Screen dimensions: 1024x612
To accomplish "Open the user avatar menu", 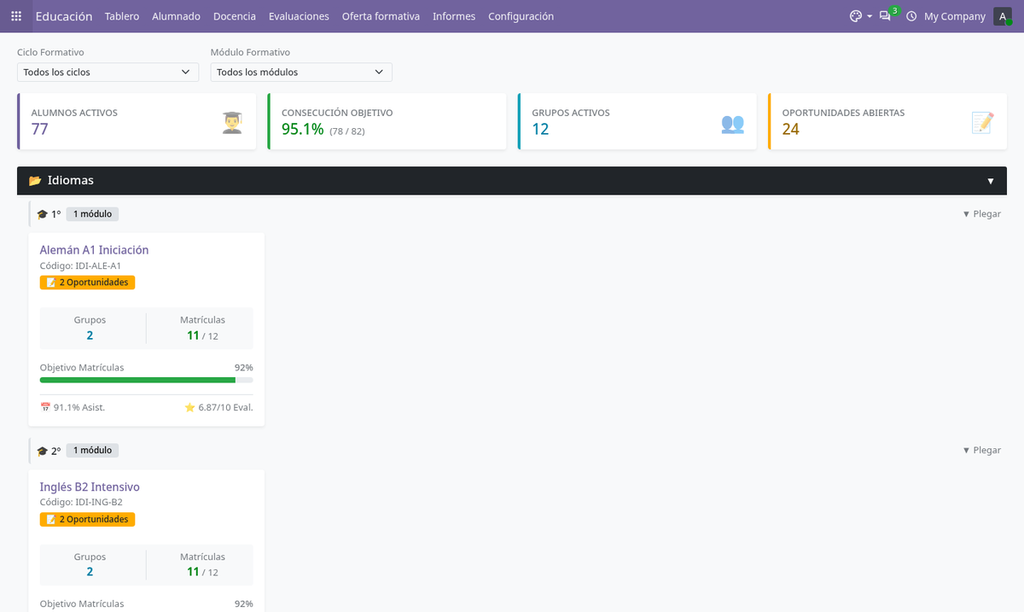I will tap(1002, 16).
